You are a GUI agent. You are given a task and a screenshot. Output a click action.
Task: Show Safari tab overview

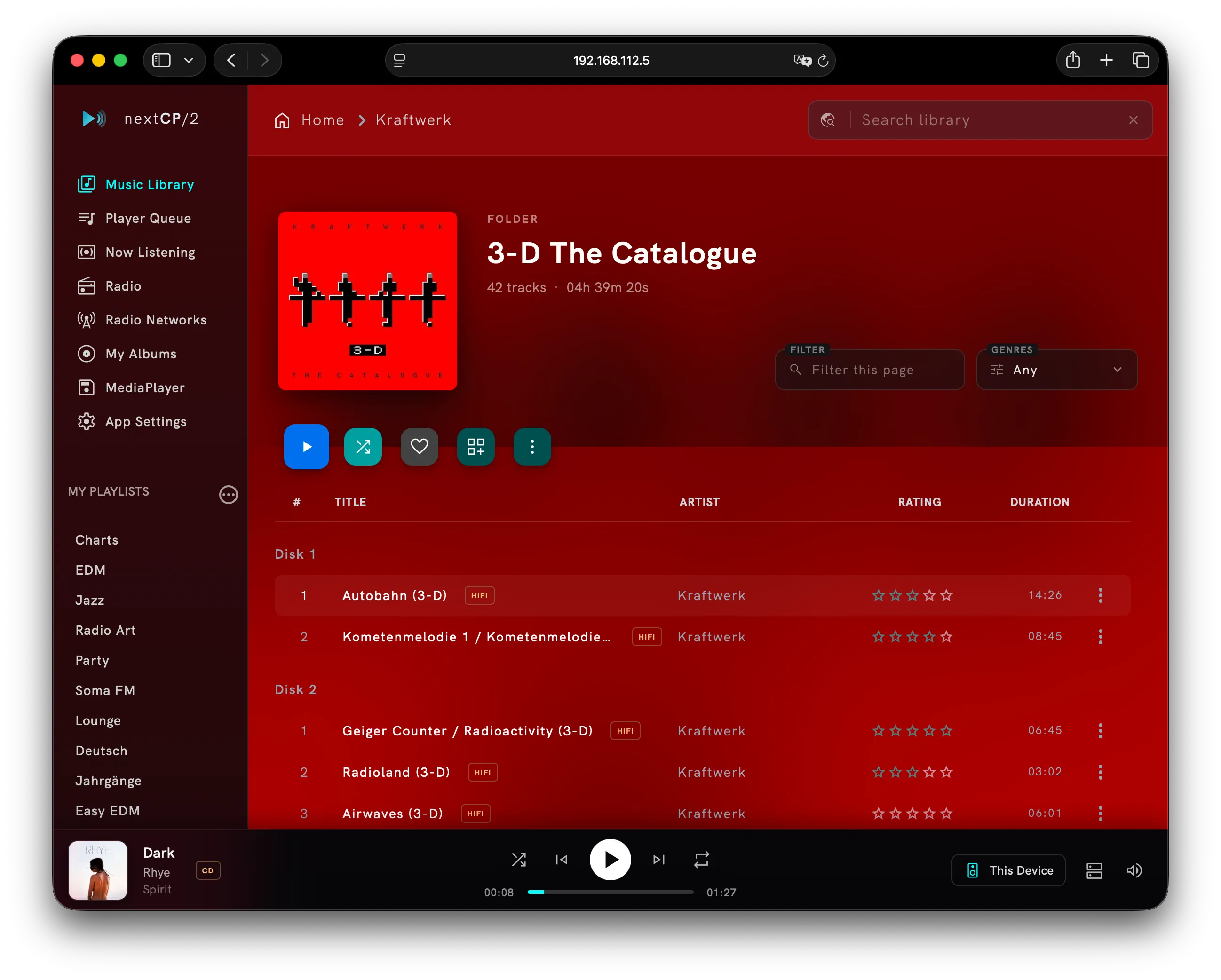(1141, 60)
